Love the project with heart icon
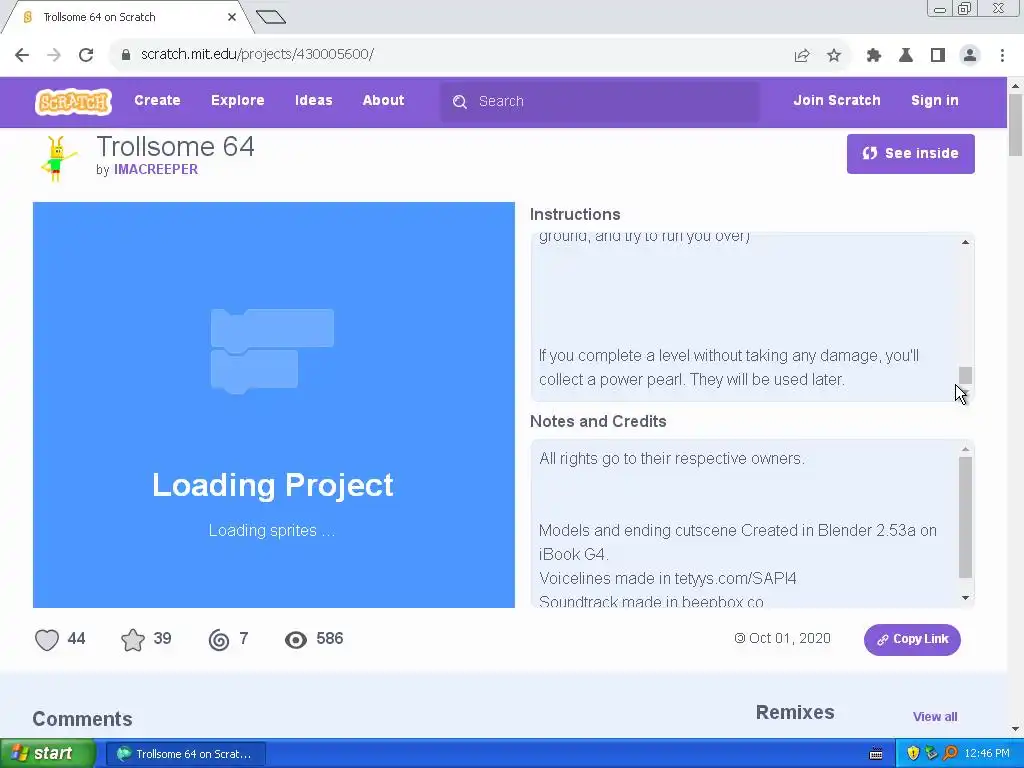 coord(47,640)
